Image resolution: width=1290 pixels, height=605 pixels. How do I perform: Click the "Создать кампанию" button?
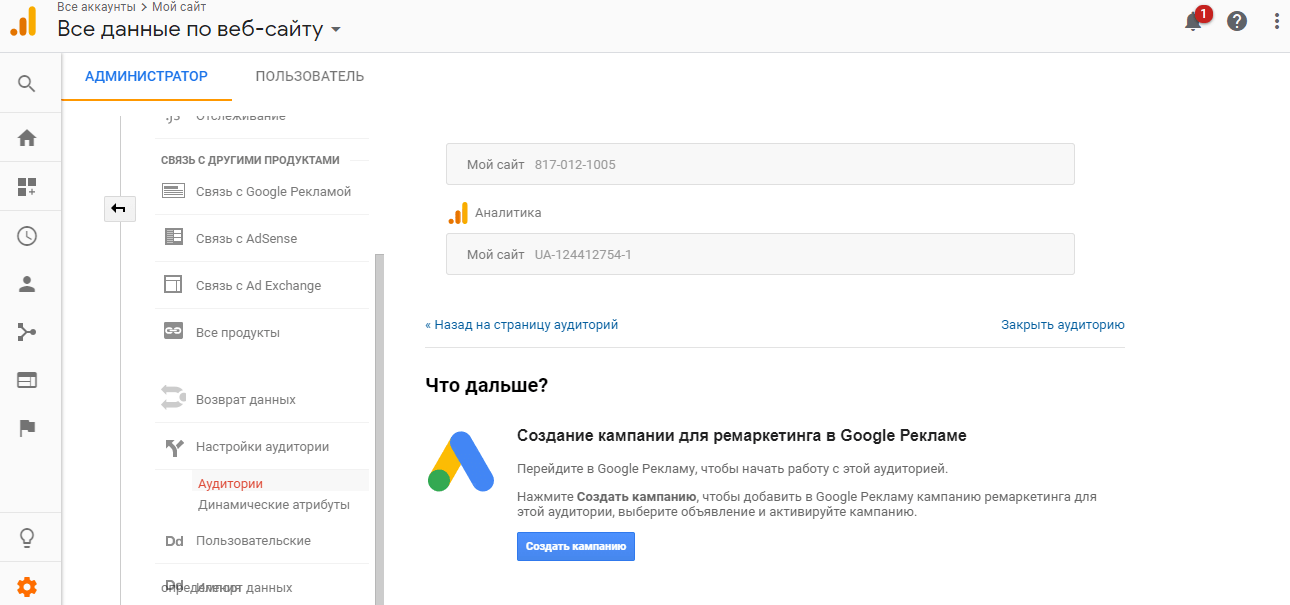coord(575,546)
